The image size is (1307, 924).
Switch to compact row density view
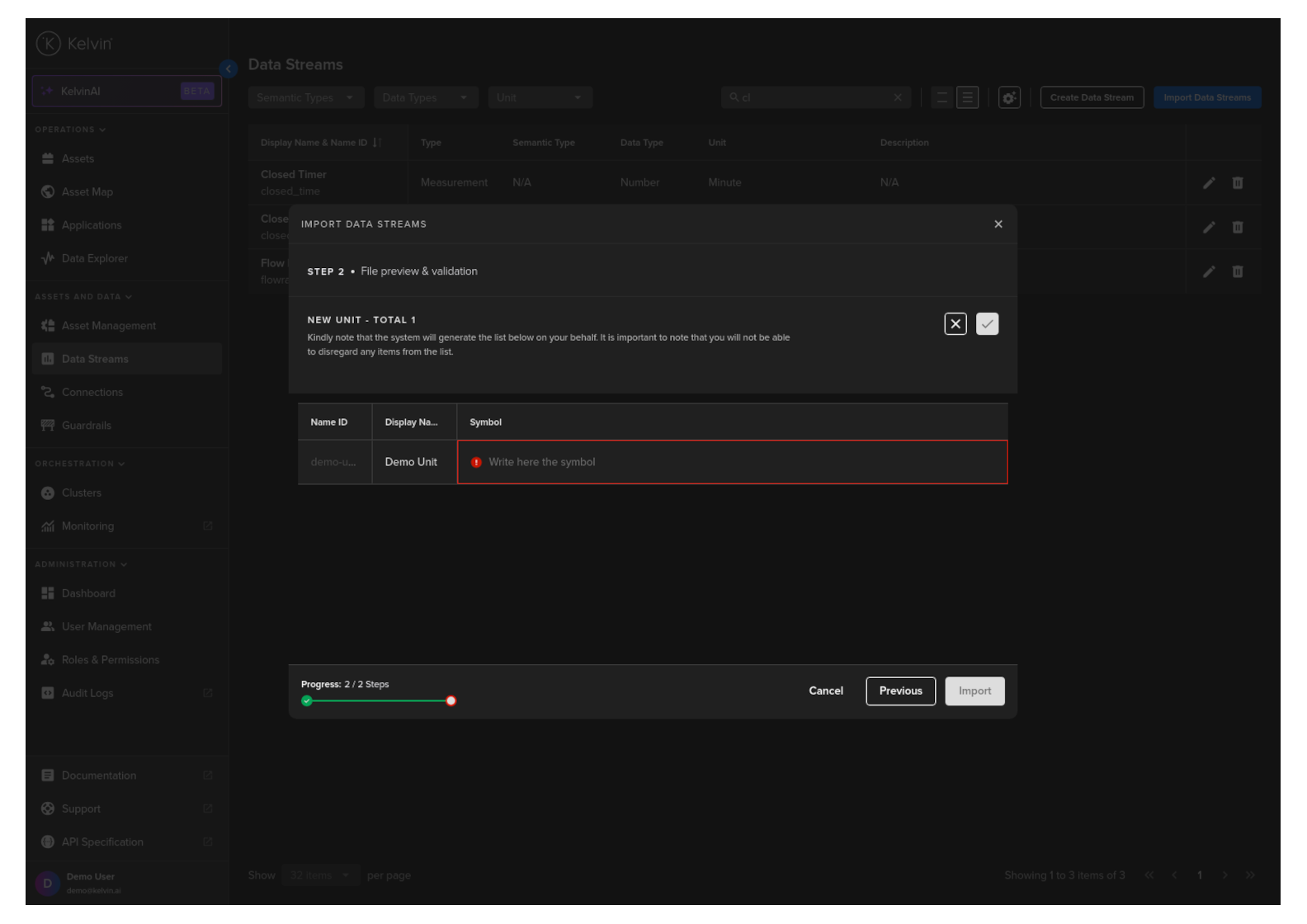pyautogui.click(x=941, y=98)
